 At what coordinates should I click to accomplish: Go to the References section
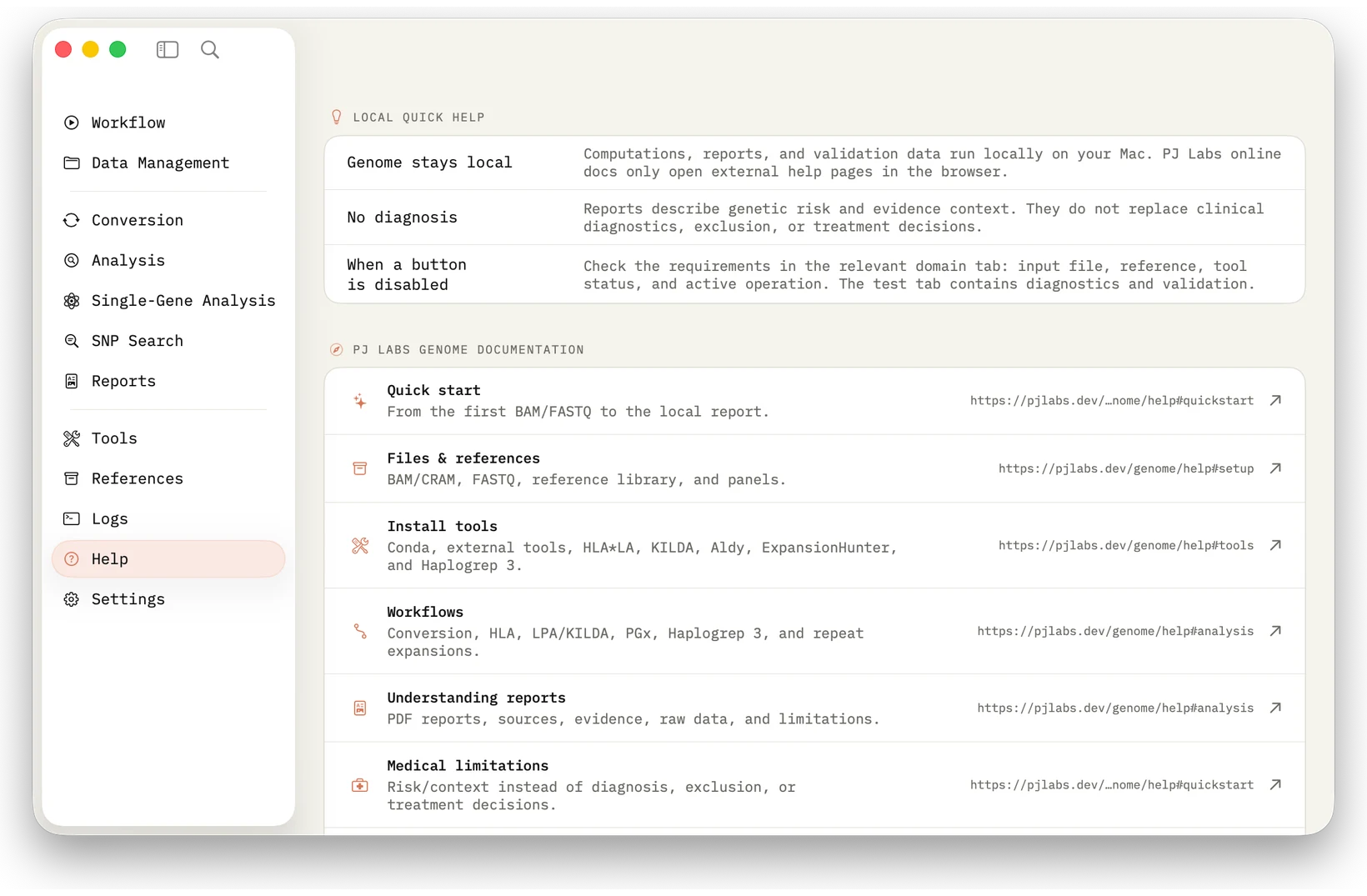[x=168, y=478]
